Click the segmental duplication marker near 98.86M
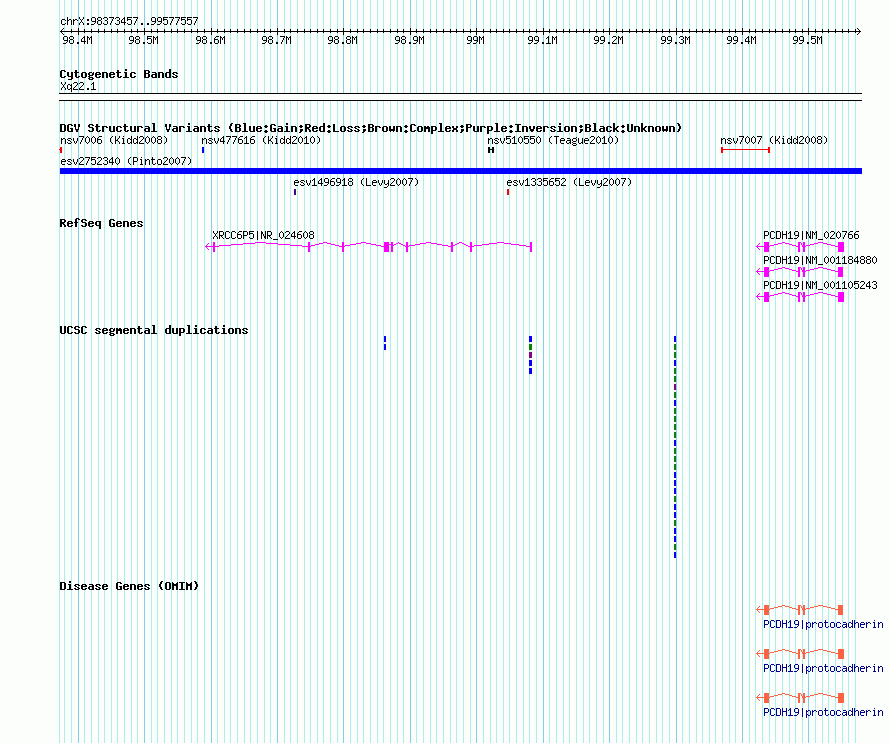The image size is (890, 743). [385, 343]
